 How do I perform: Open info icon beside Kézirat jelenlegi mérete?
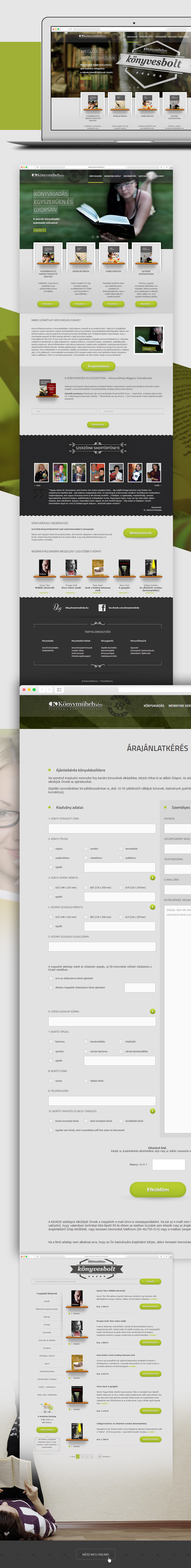(x=153, y=907)
